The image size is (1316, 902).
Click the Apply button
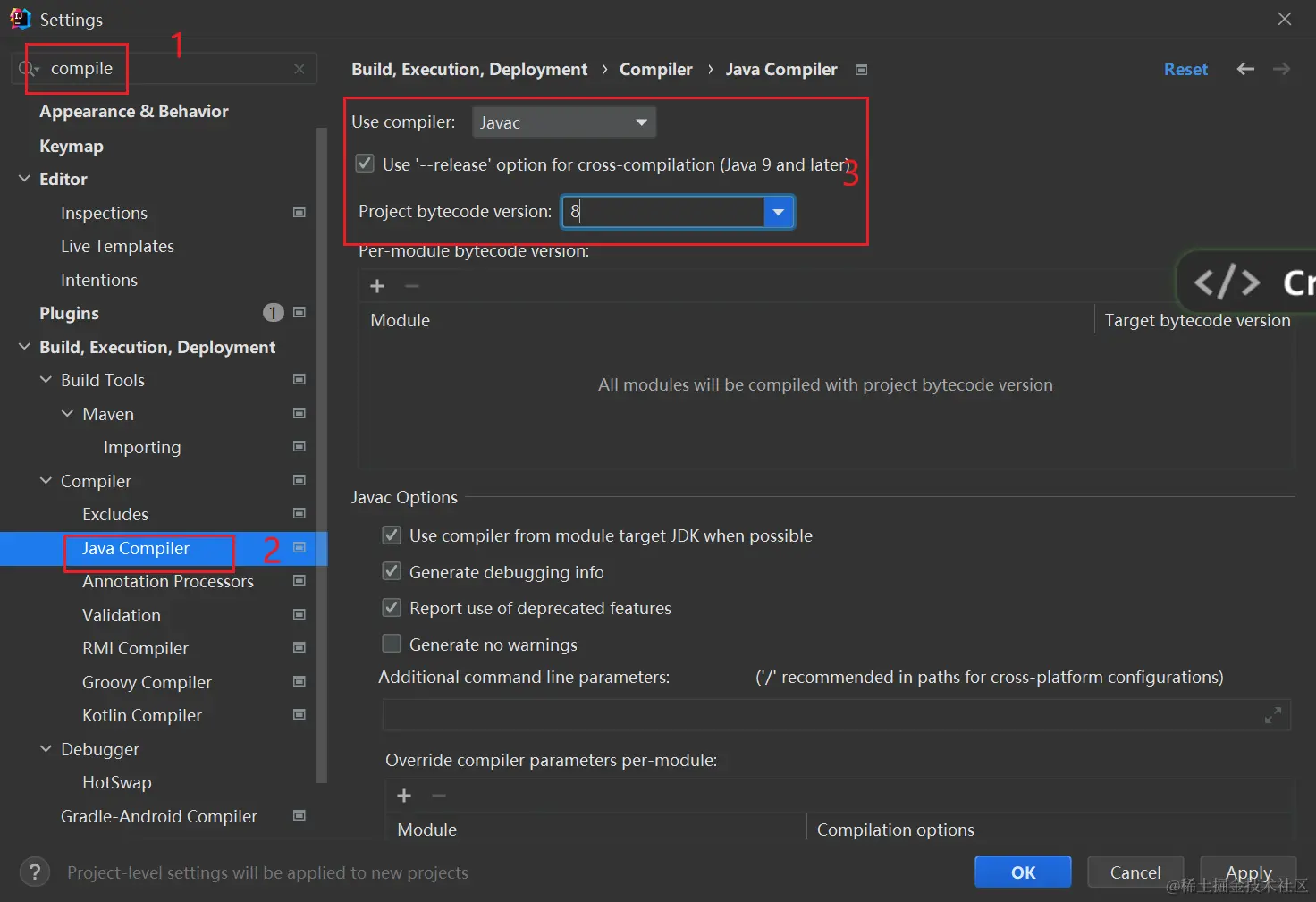pos(1248,872)
